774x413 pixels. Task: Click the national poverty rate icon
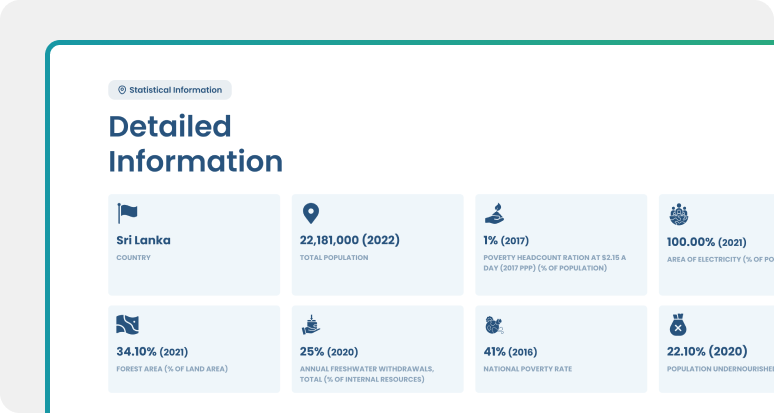click(494, 324)
